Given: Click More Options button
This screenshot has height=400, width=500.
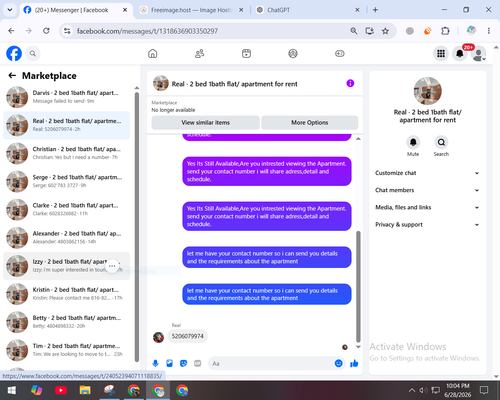Looking at the screenshot, I should click(310, 123).
